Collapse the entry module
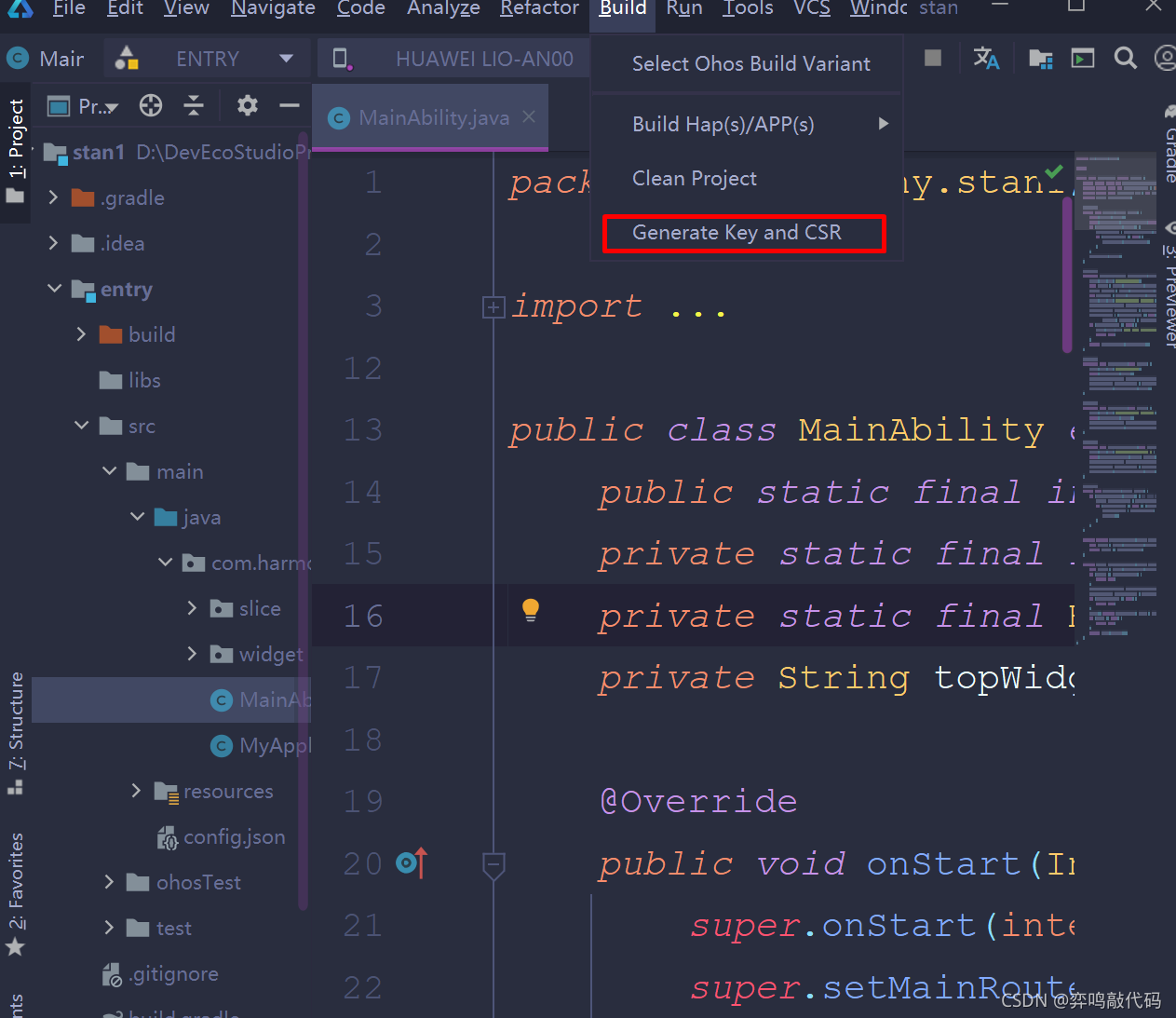This screenshot has height=1018, width=1176. [x=54, y=289]
